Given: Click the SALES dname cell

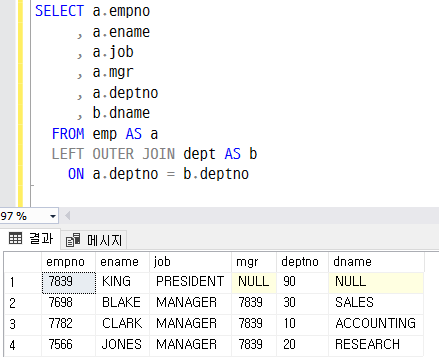Looking at the screenshot, I should (x=376, y=304).
